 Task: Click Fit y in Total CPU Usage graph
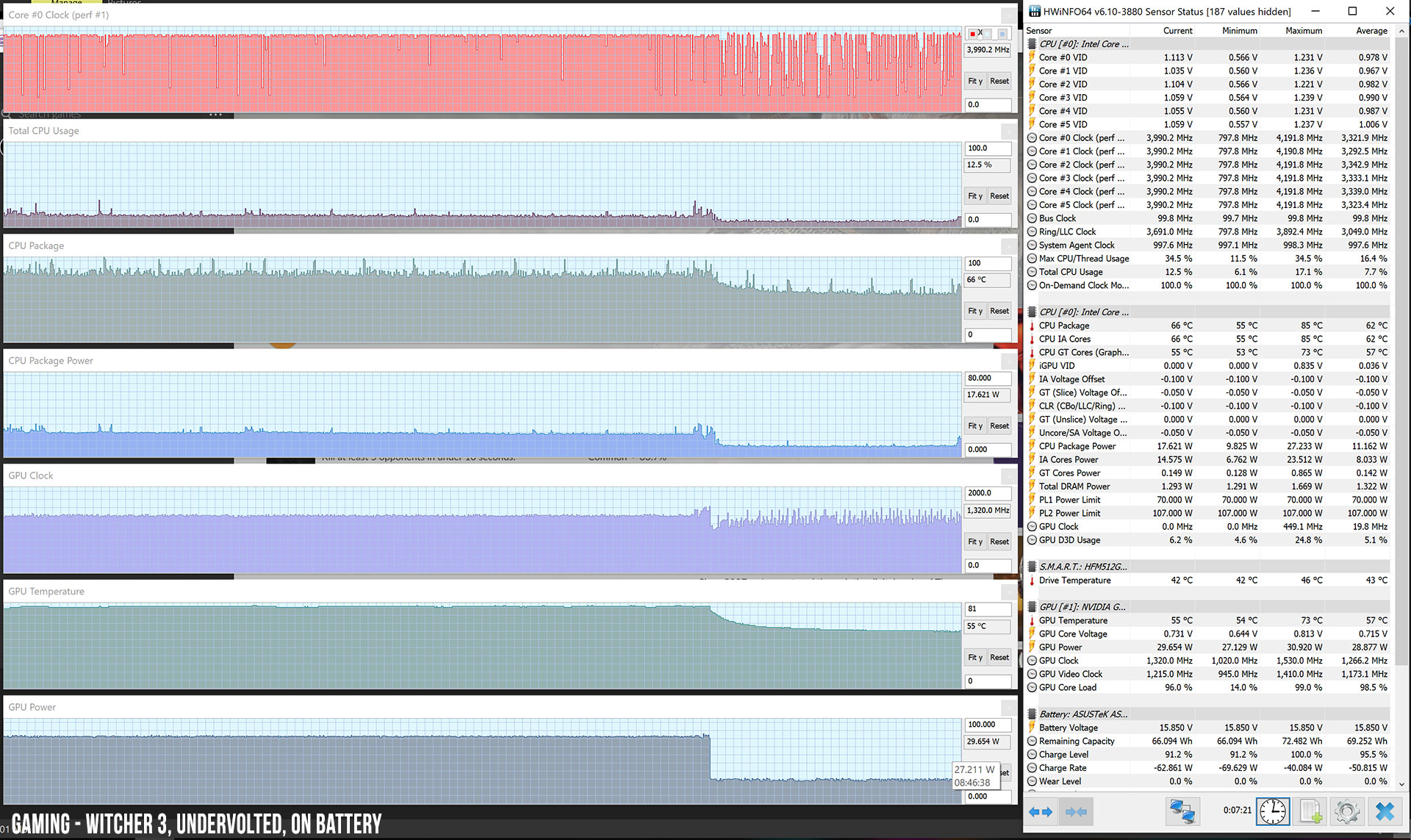tap(975, 196)
